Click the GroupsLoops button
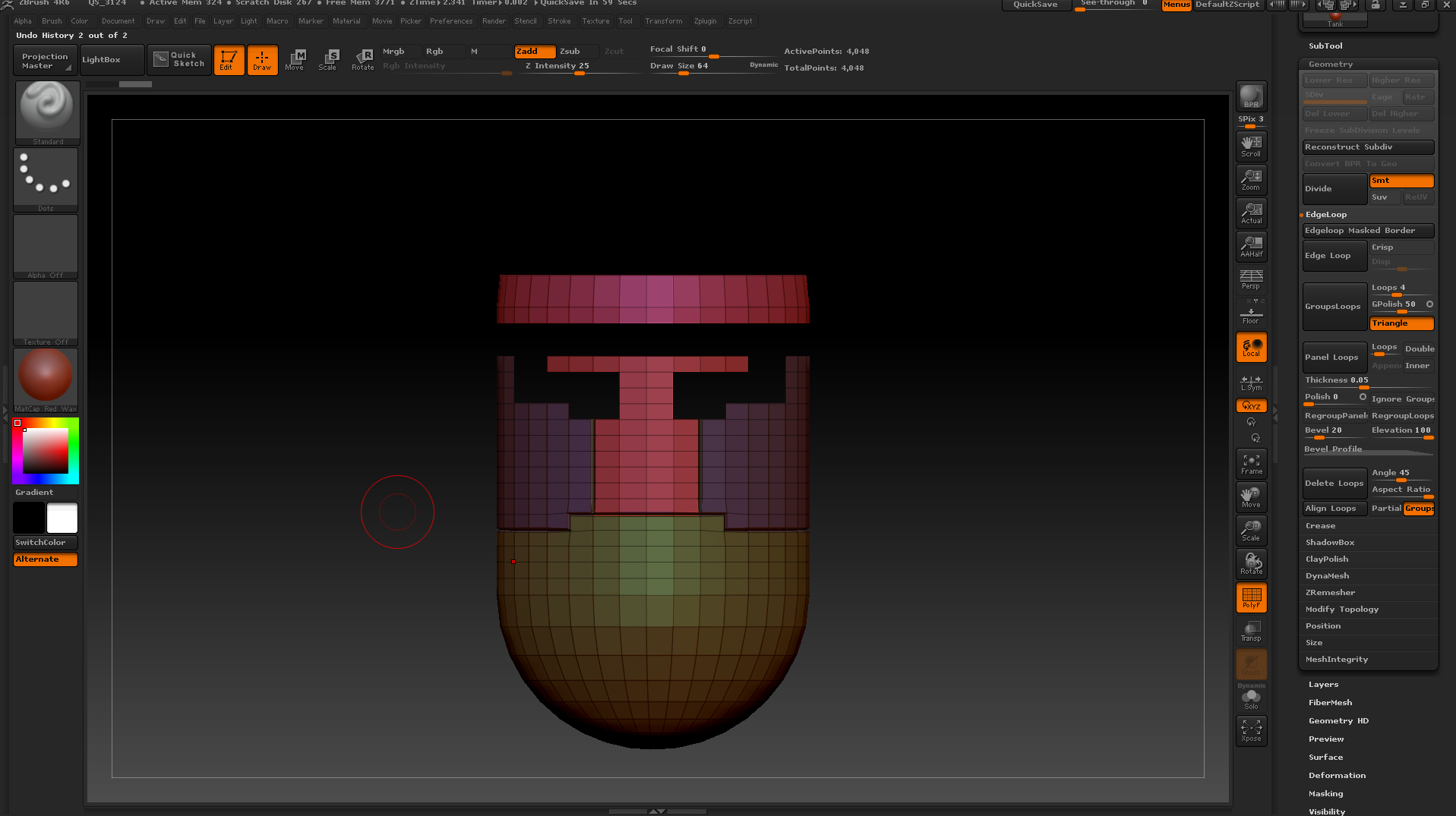 pyautogui.click(x=1334, y=307)
